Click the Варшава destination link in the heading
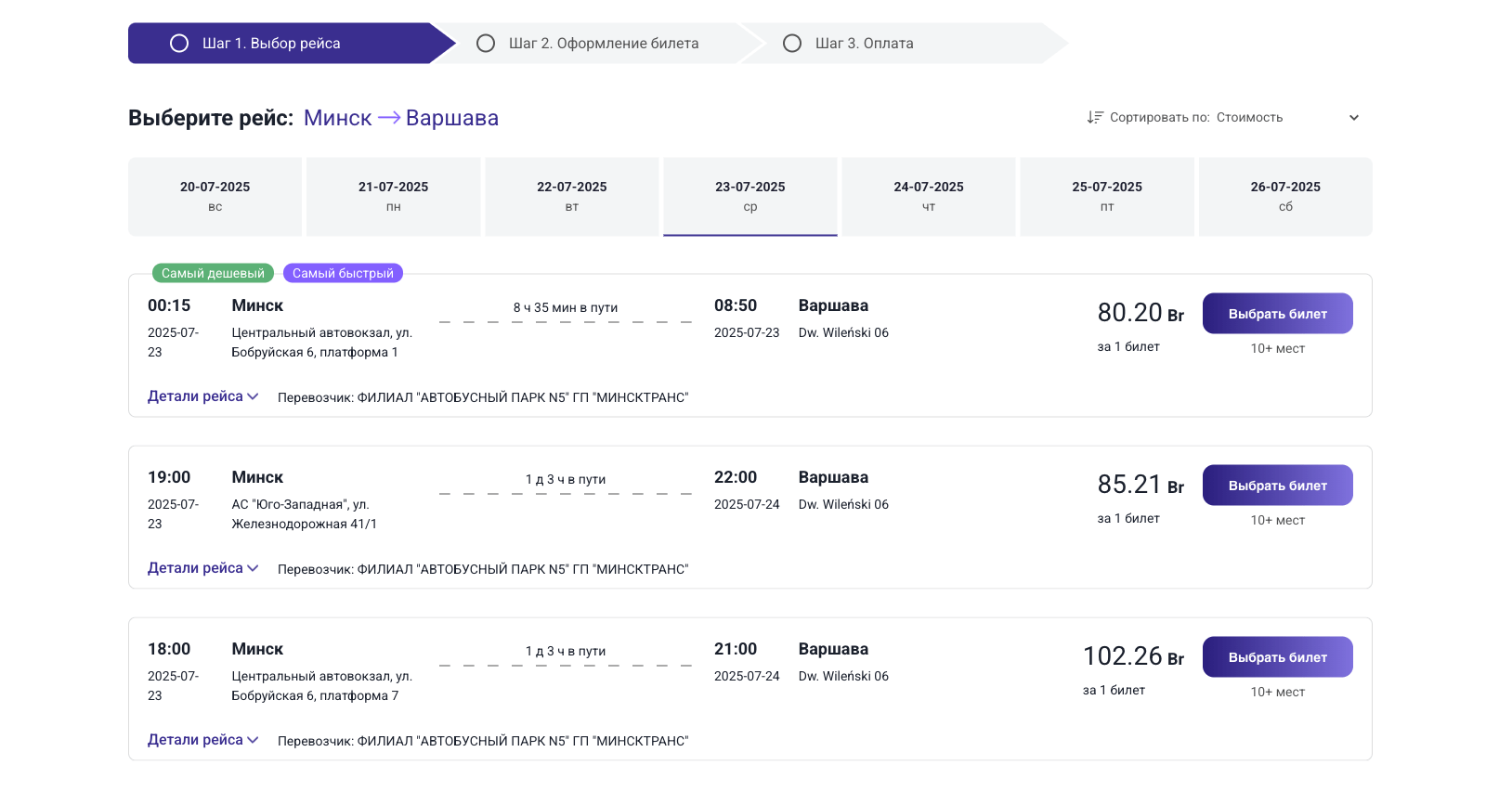 pos(452,118)
